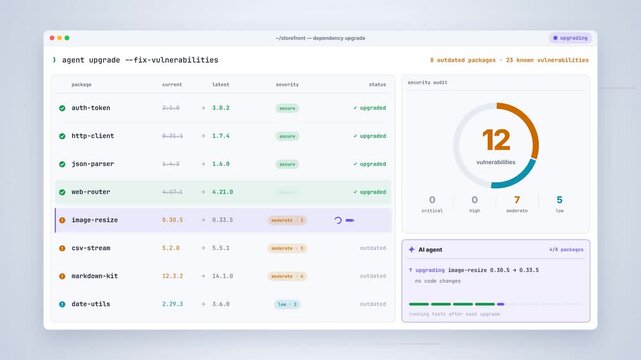Click the agent upgrade command text

(140, 60)
